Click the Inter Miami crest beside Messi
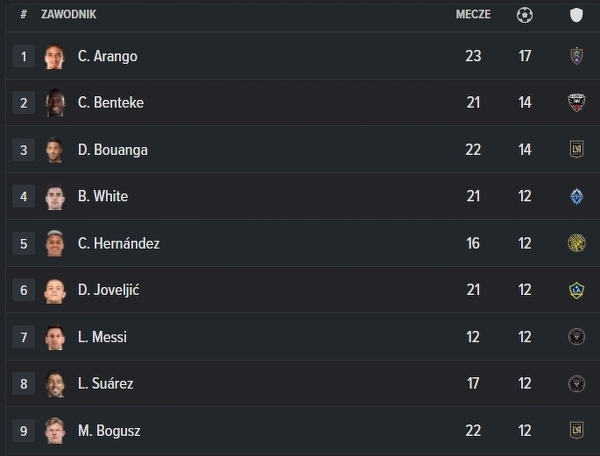 pyautogui.click(x=575, y=337)
